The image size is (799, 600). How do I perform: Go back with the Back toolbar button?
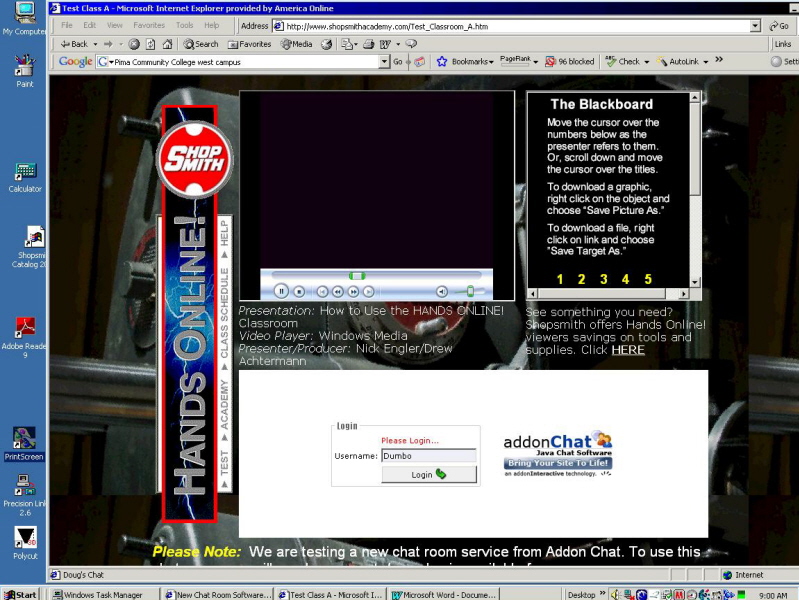74,44
